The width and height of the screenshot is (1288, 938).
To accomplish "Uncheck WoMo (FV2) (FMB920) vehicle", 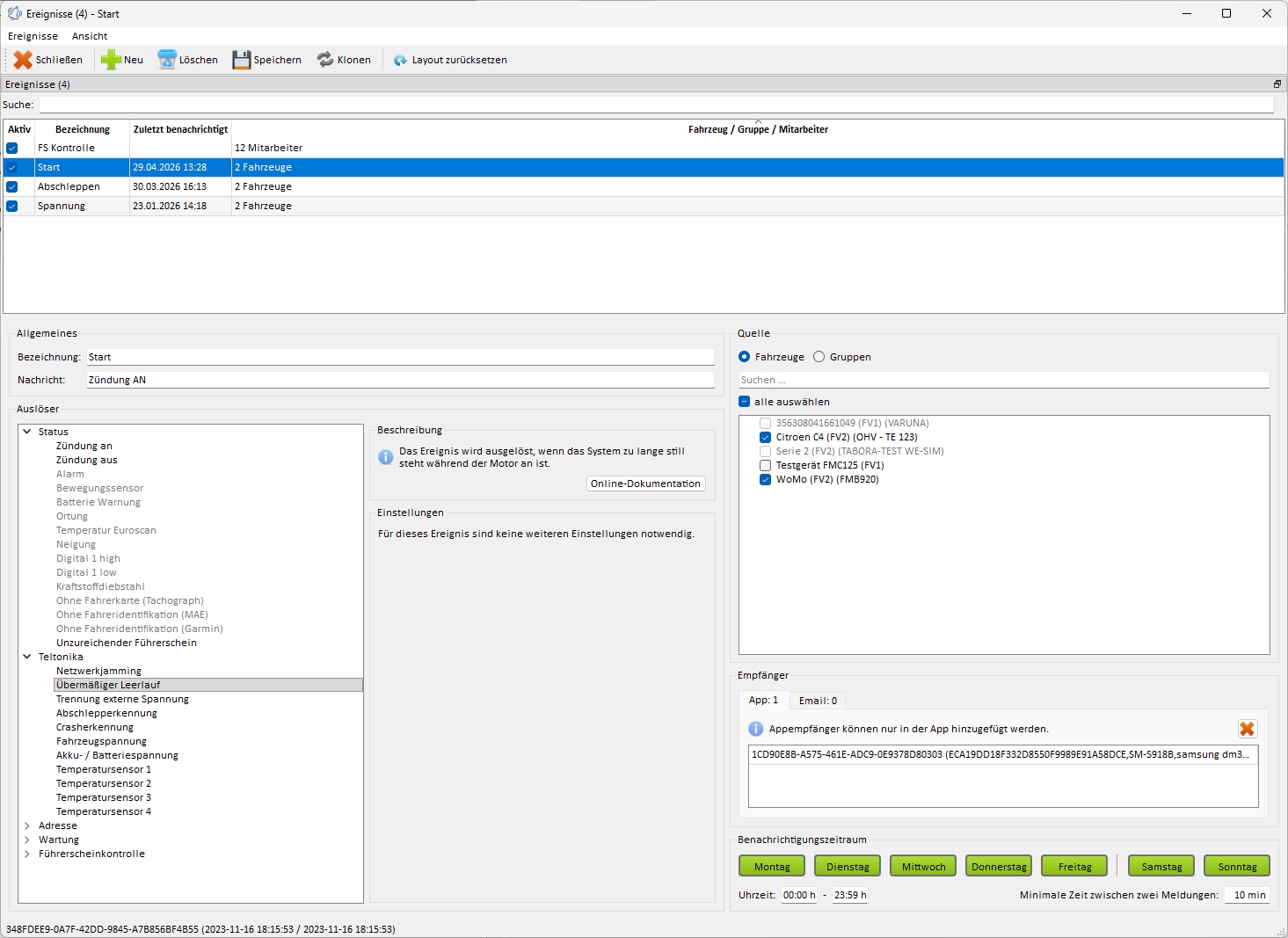I will (766, 479).
